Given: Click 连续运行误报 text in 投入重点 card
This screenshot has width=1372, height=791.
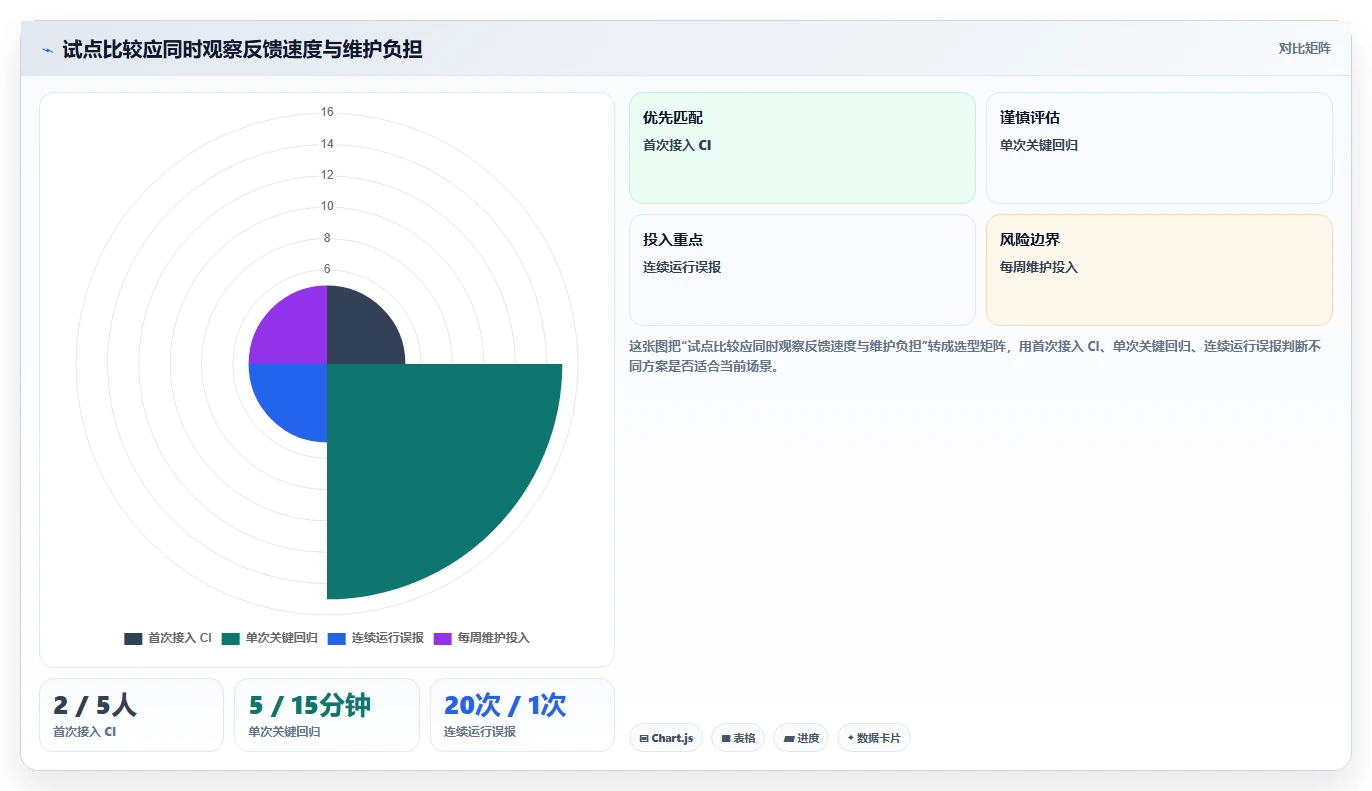Looking at the screenshot, I should [x=682, y=267].
